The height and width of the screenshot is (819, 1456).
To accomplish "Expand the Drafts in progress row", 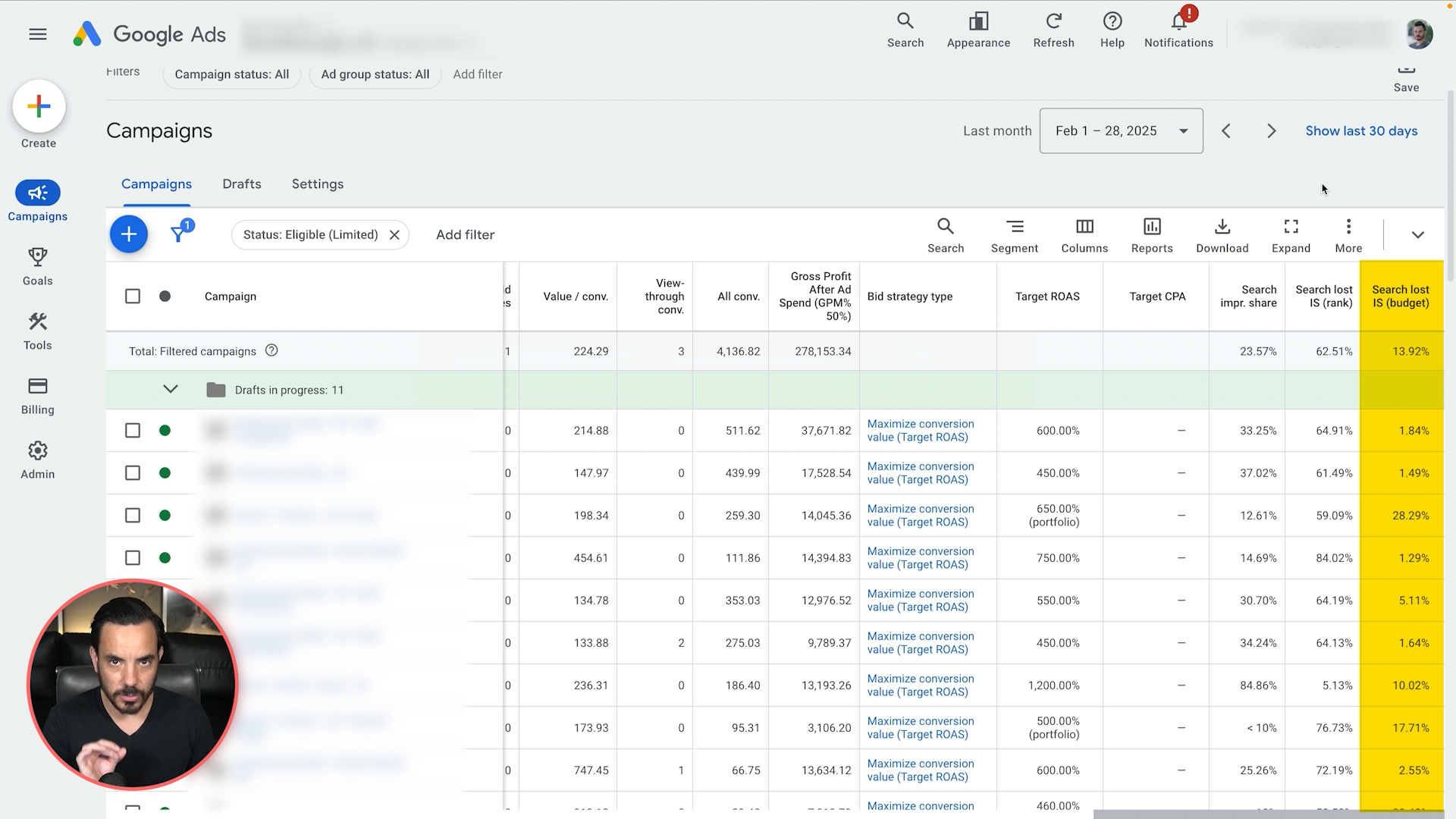I will pyautogui.click(x=171, y=389).
